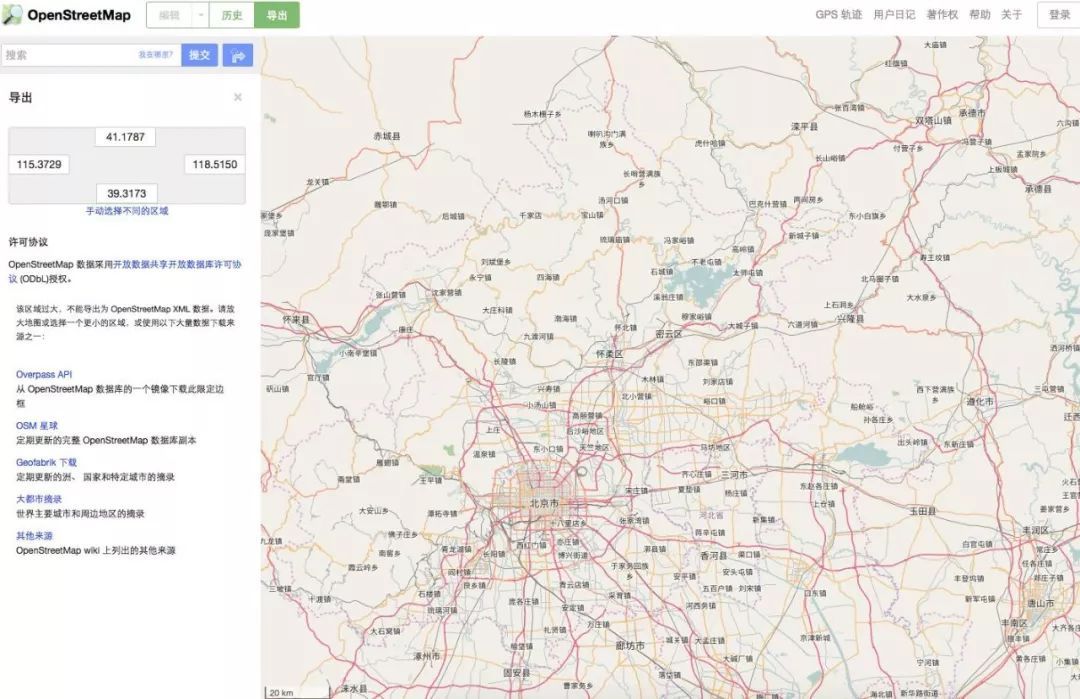Close the 导出 export panel
The width and height of the screenshot is (1080, 699).
238,97
